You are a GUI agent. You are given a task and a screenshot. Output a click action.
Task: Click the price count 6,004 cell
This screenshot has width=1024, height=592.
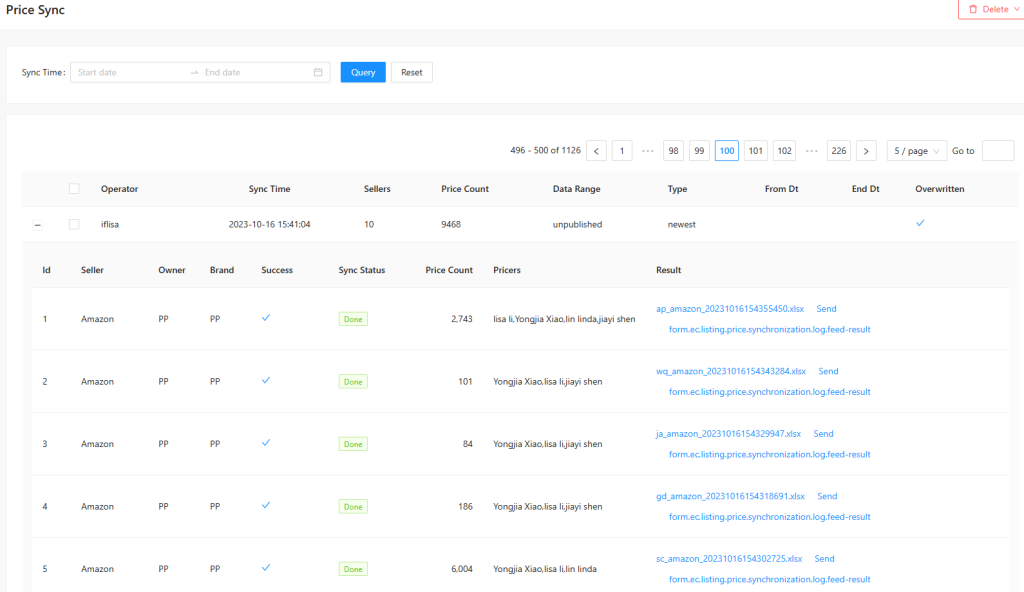pos(462,569)
